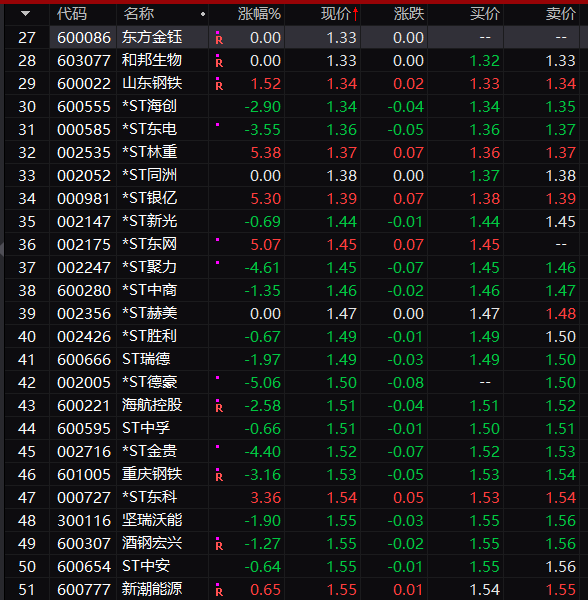Click the R marker icon for 和邦生物

click(219, 61)
